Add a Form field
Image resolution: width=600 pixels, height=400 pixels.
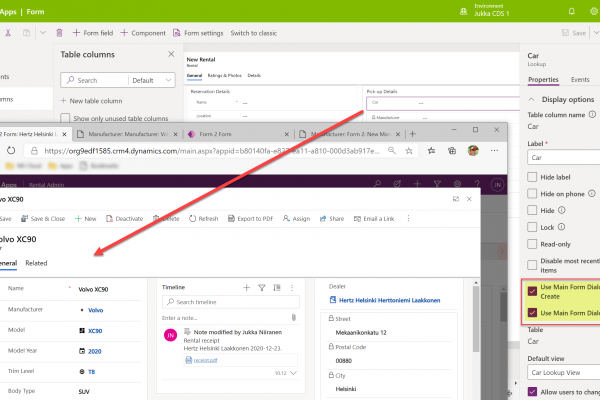pos(93,33)
